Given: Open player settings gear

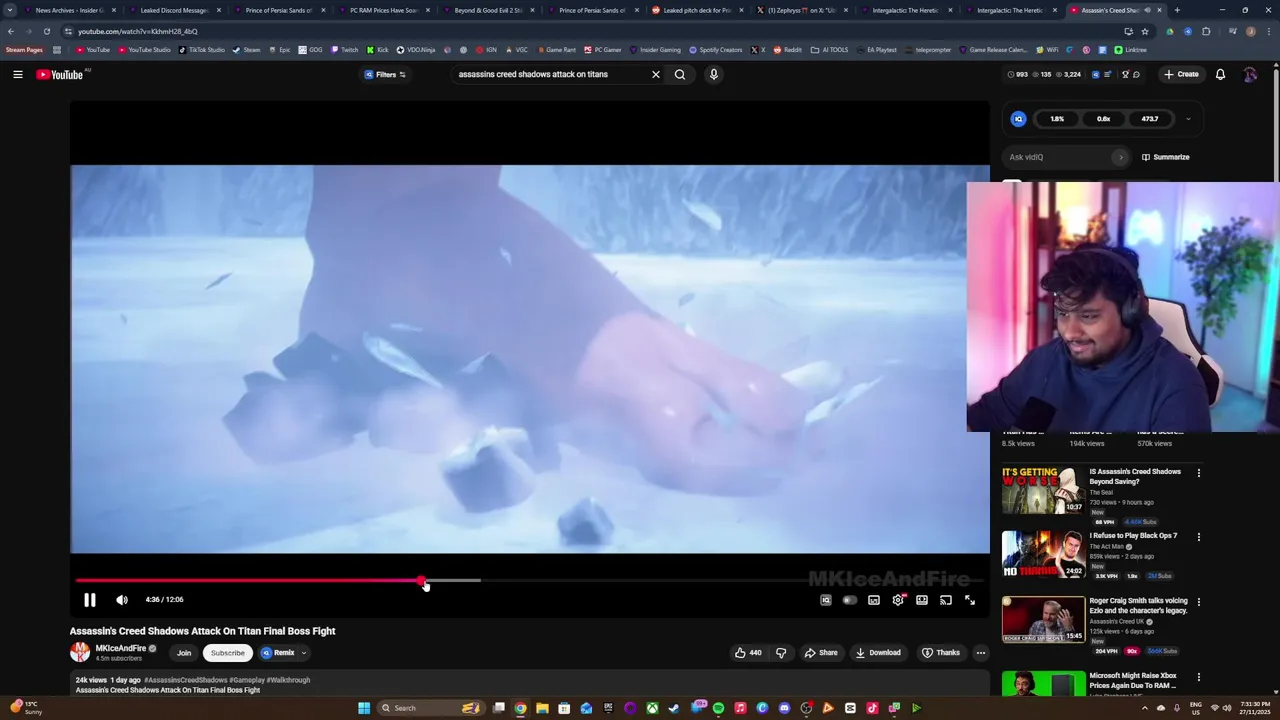Looking at the screenshot, I should [898, 600].
